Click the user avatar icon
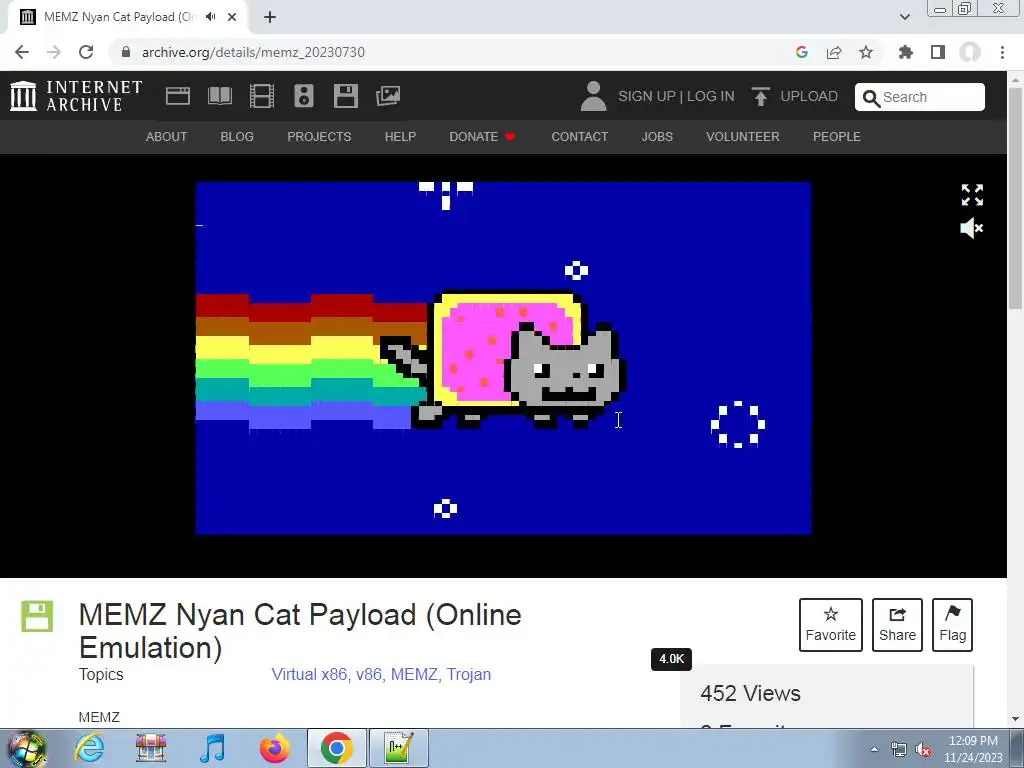1024x768 pixels. click(x=594, y=96)
